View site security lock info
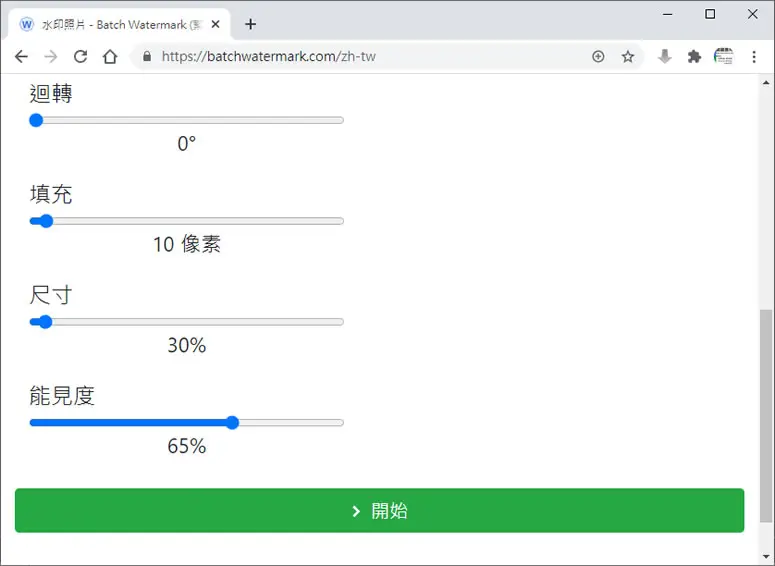Screen dimensions: 775x566 (147, 56)
